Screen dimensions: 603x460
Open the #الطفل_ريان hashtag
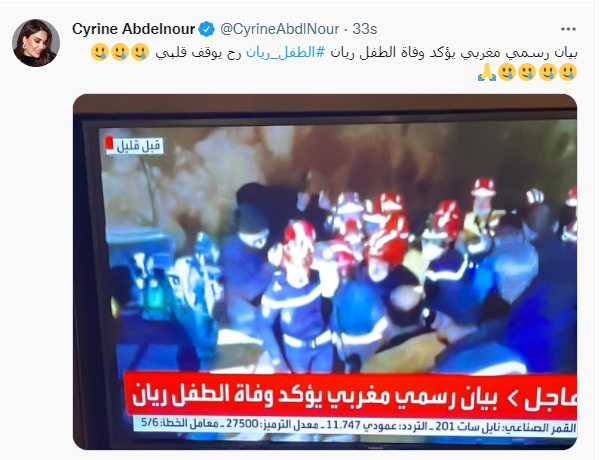[286, 53]
